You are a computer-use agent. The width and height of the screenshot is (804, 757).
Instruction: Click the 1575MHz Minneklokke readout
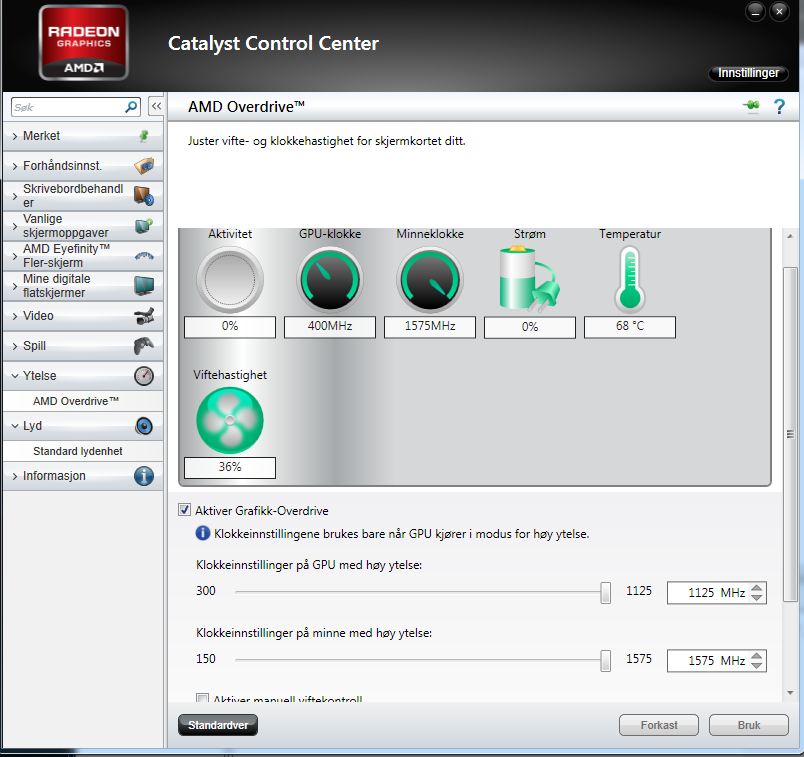pos(430,327)
